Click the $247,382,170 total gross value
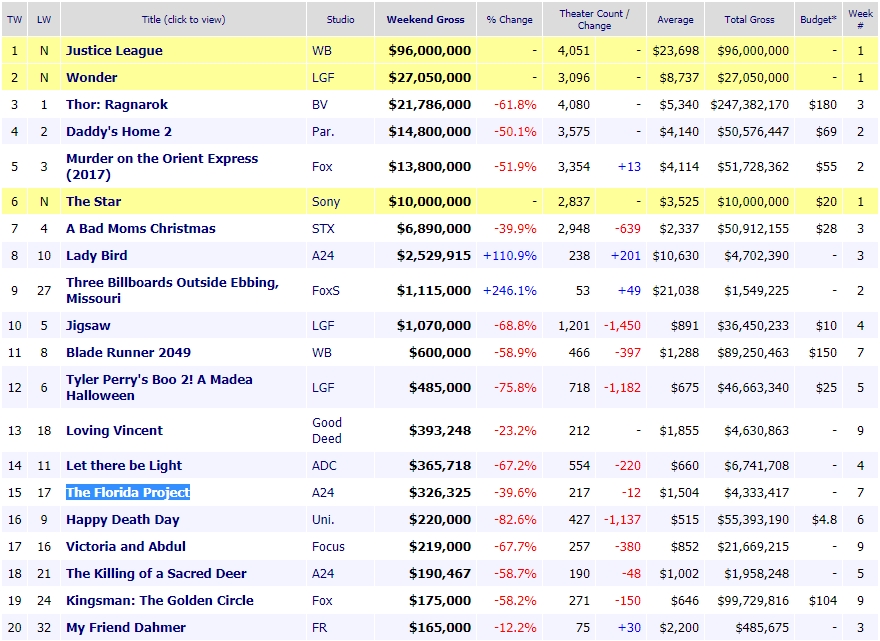This screenshot has height=641, width=880. pyautogui.click(x=749, y=104)
